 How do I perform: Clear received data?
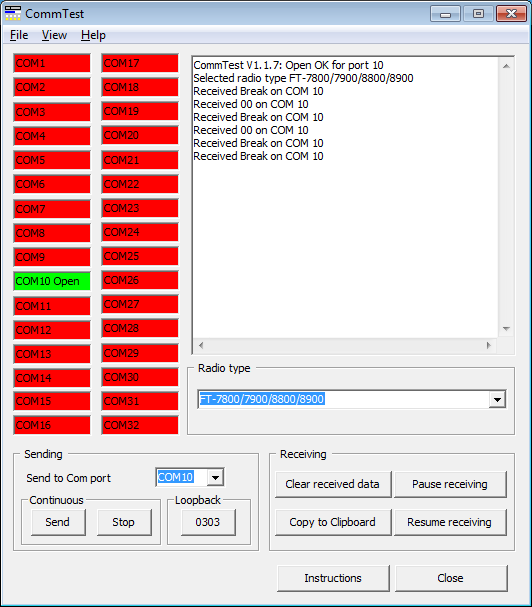(333, 484)
